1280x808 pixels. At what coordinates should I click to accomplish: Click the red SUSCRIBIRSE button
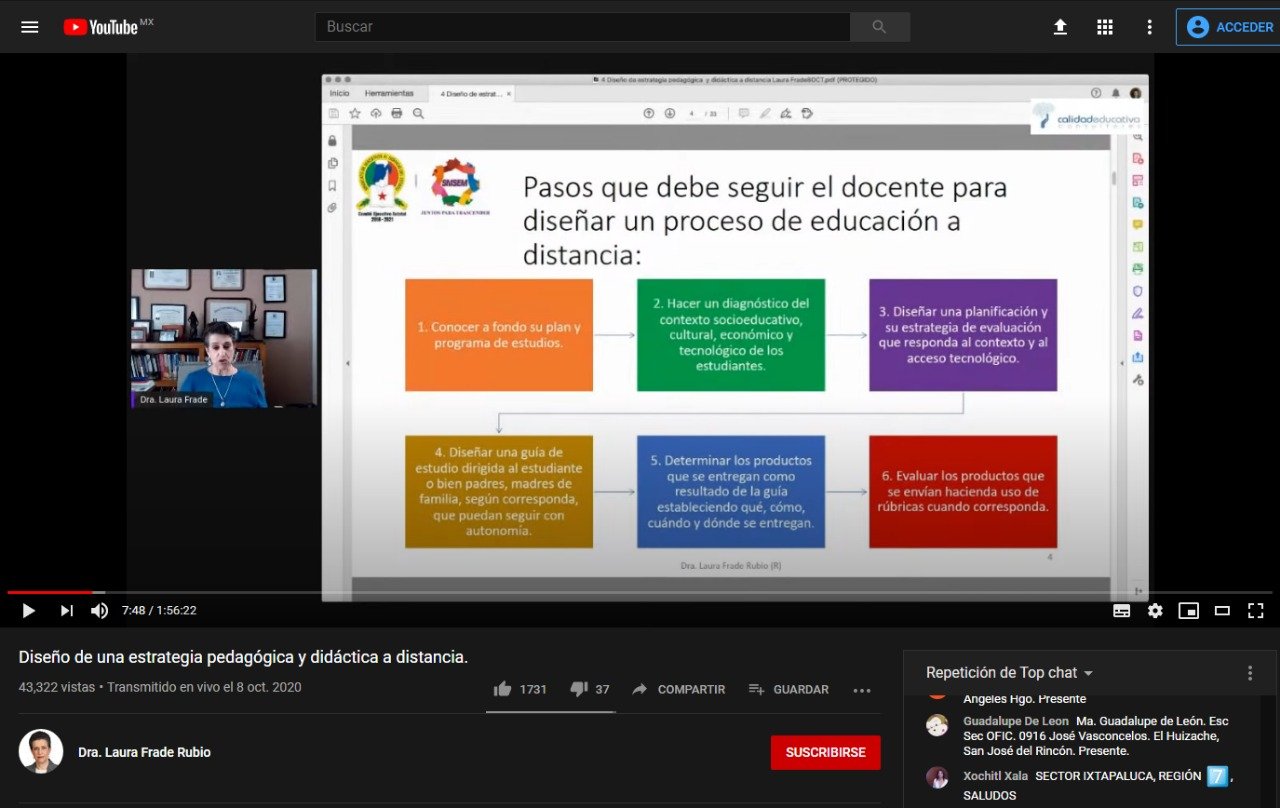click(825, 752)
